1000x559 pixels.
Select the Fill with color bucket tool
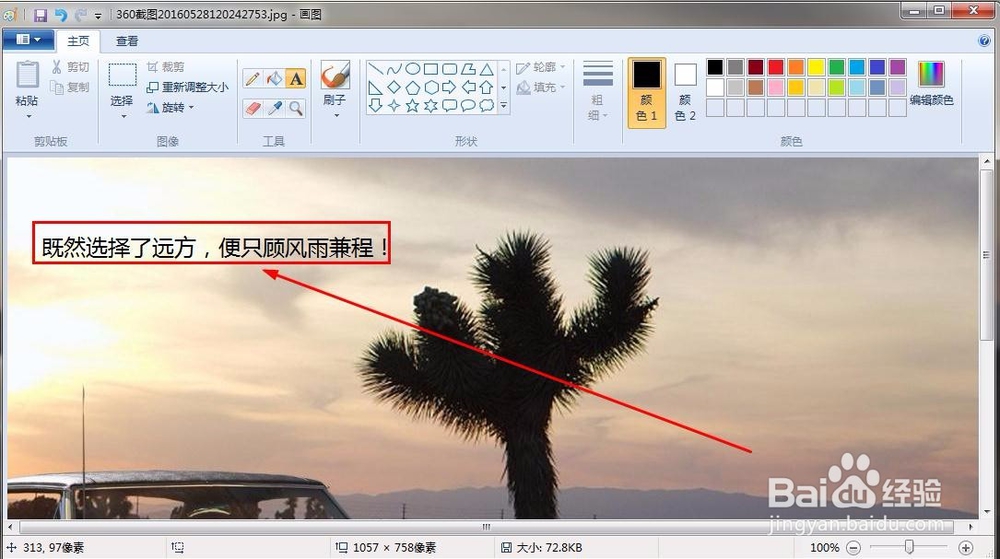(x=274, y=78)
